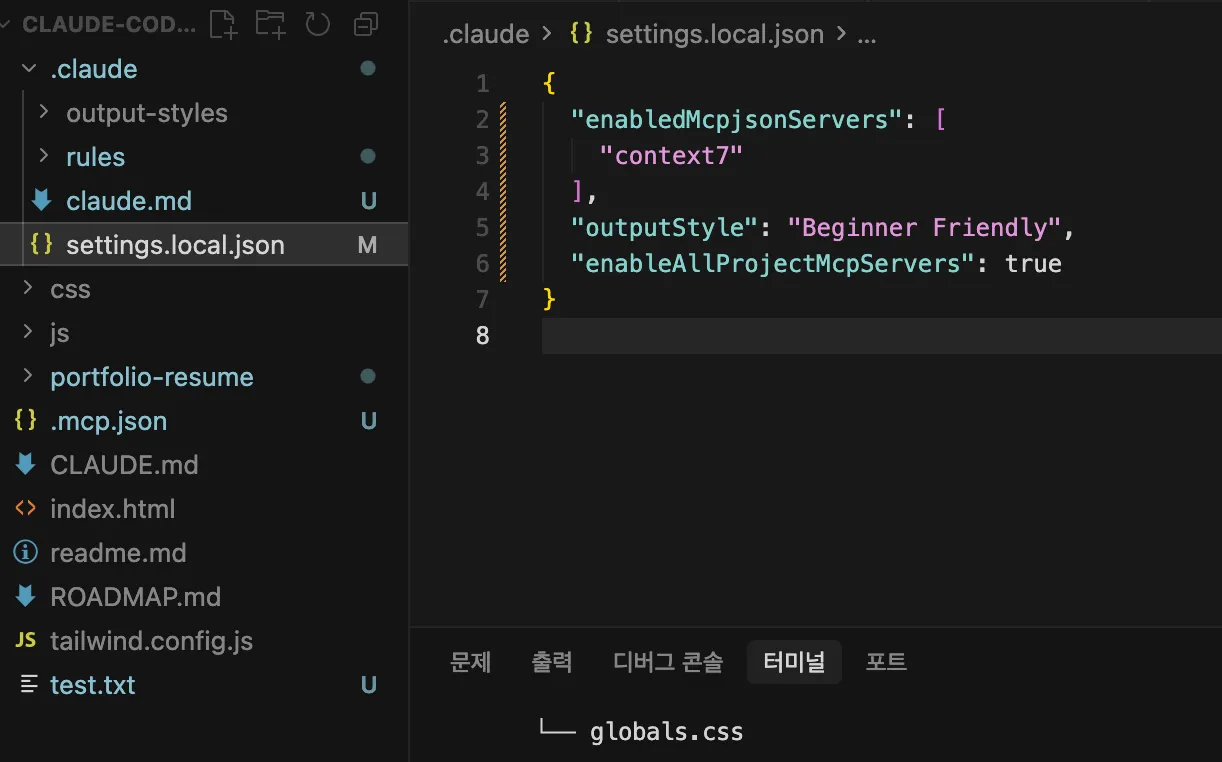Click the "enableAllProjectMcpServers" key

coord(772,263)
